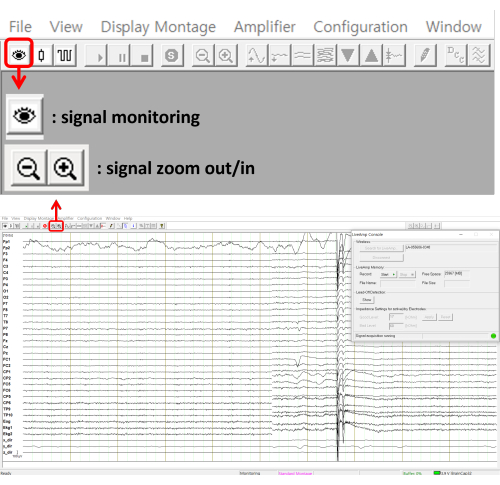Select the Fp1 channel label
Image resolution: width=500 pixels, height=485 pixels.
[7, 242]
